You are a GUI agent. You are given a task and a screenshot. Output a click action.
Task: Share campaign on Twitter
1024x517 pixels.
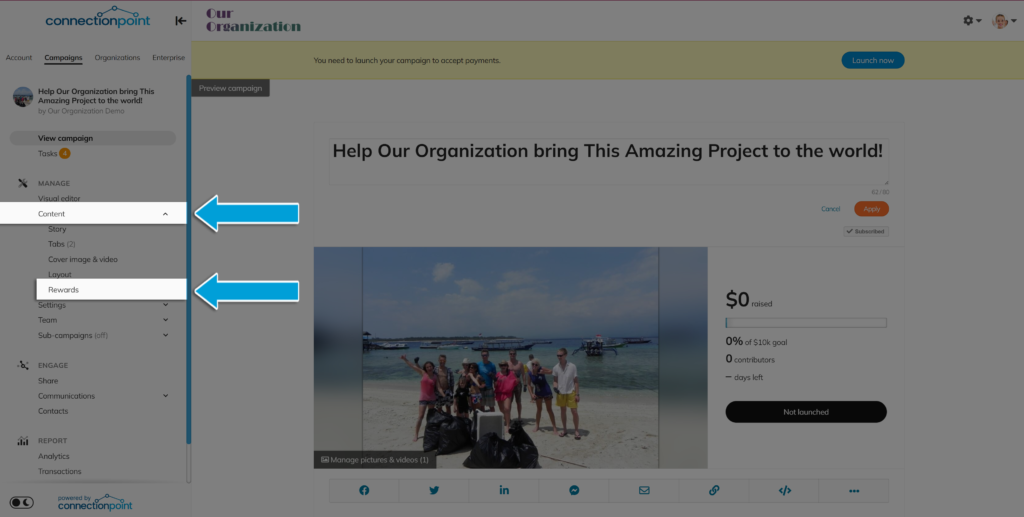434,490
